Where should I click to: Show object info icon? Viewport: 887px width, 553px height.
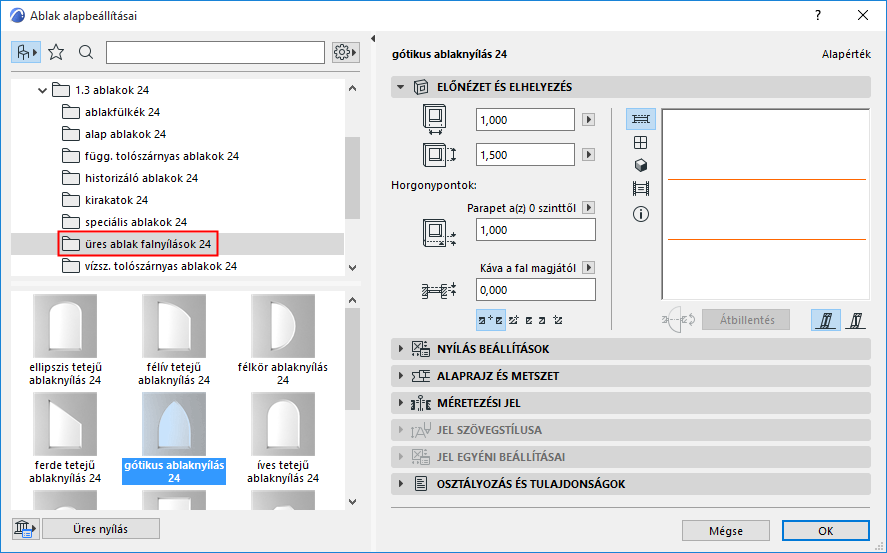(x=641, y=214)
